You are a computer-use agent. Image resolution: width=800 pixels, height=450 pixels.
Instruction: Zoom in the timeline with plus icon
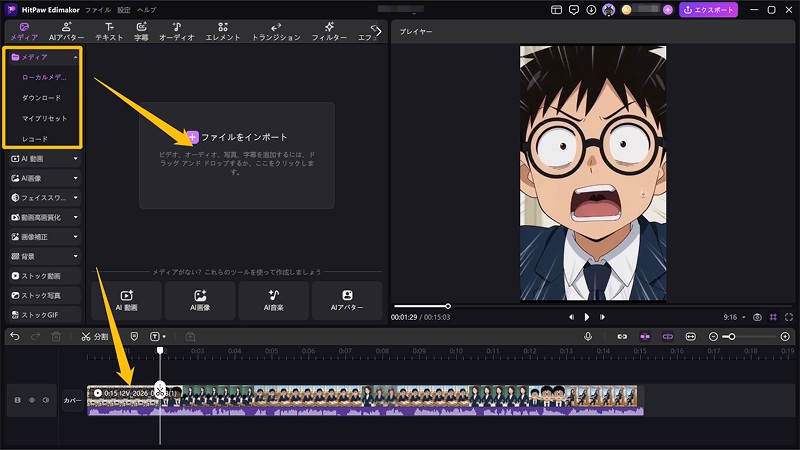785,337
